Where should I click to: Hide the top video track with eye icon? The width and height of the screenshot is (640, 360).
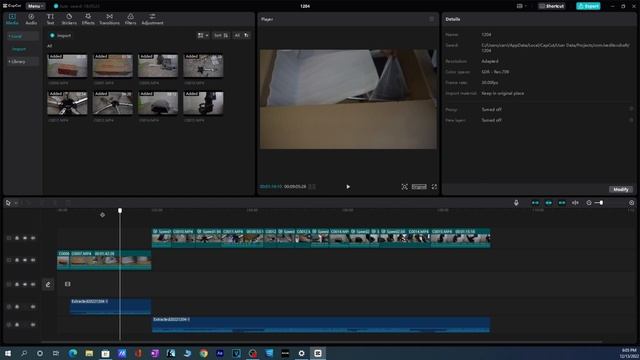25,238
